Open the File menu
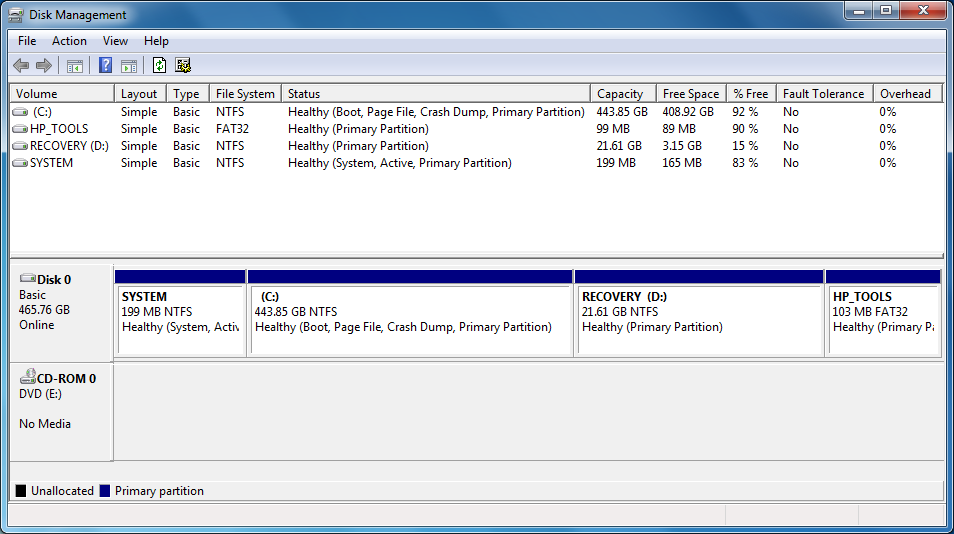 [x=27, y=41]
